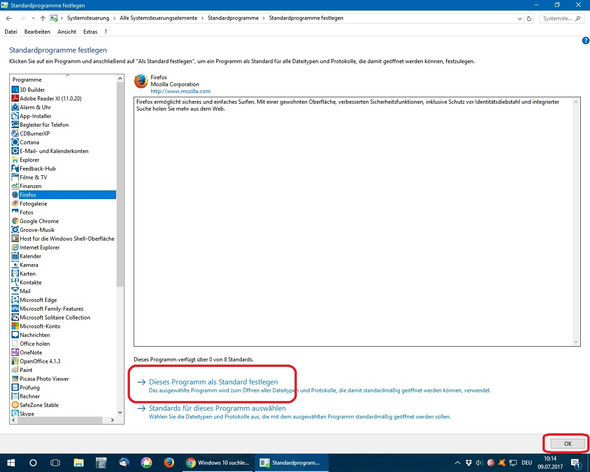Click the Internet Explorer list icon
This screenshot has height=472, width=590.
coord(15,247)
